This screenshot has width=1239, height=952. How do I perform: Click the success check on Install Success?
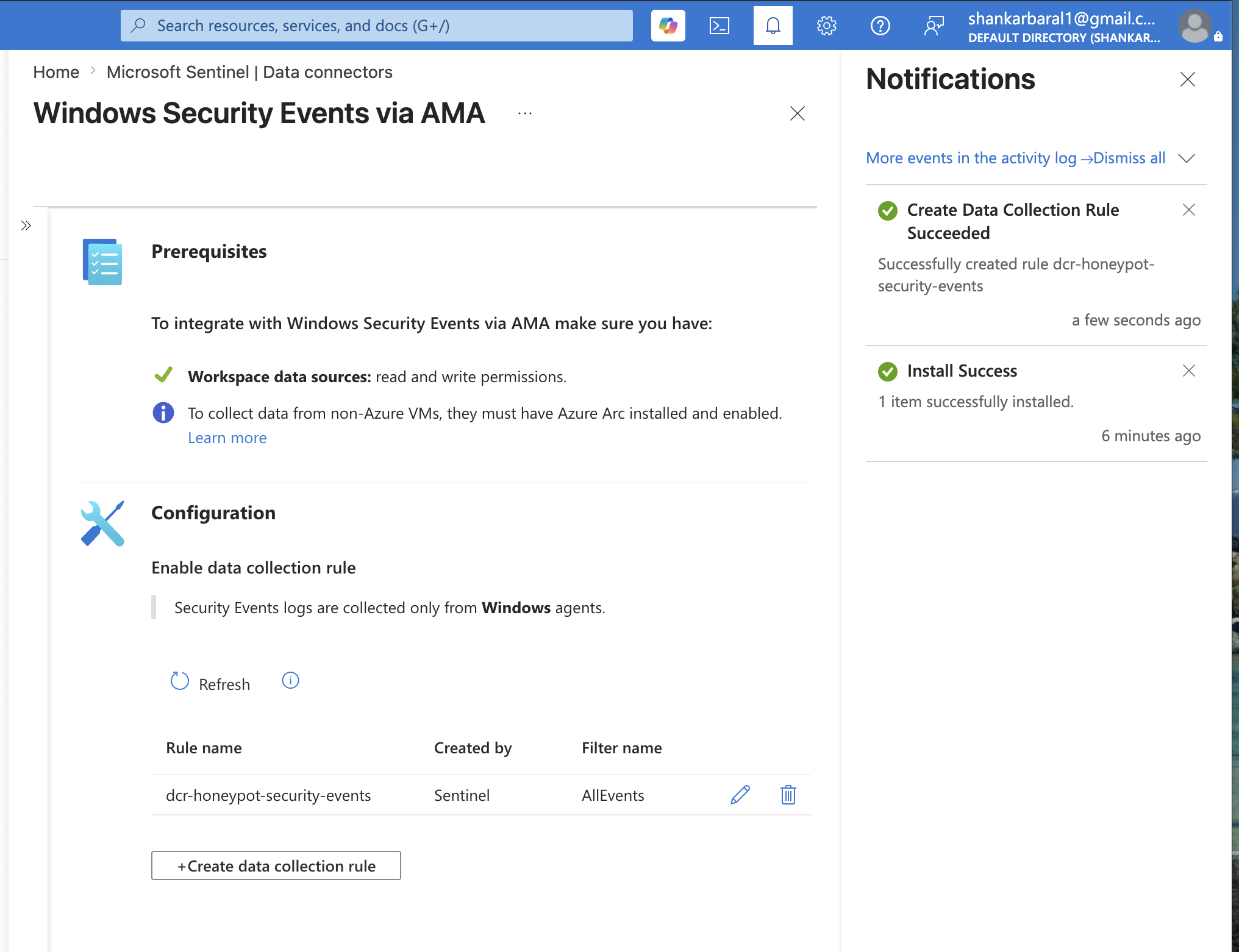tap(887, 371)
